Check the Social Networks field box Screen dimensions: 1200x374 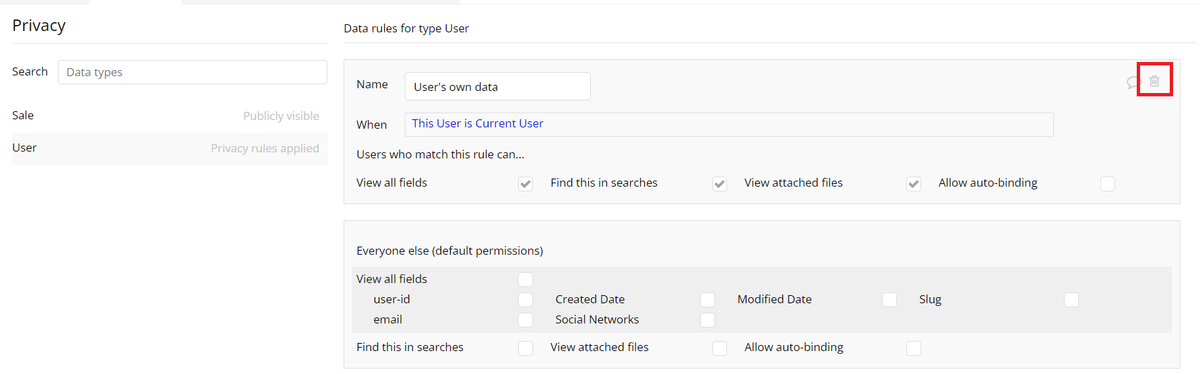coord(708,320)
